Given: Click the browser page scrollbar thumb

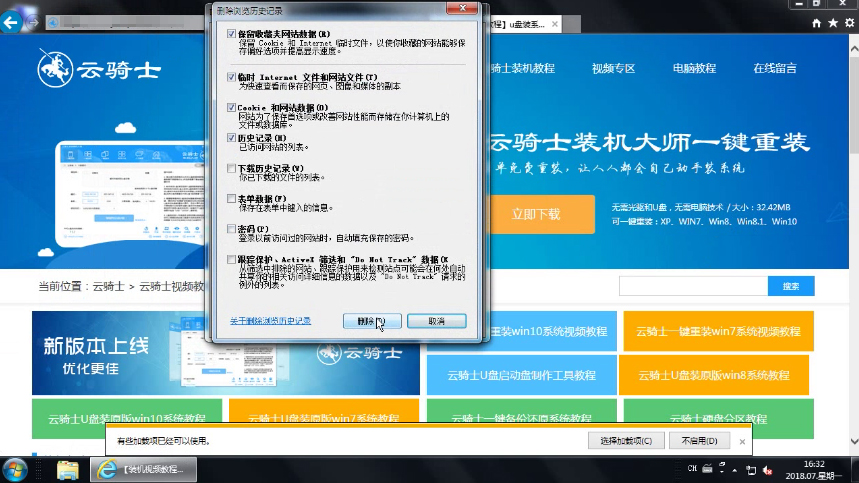Looking at the screenshot, I should tap(854, 104).
